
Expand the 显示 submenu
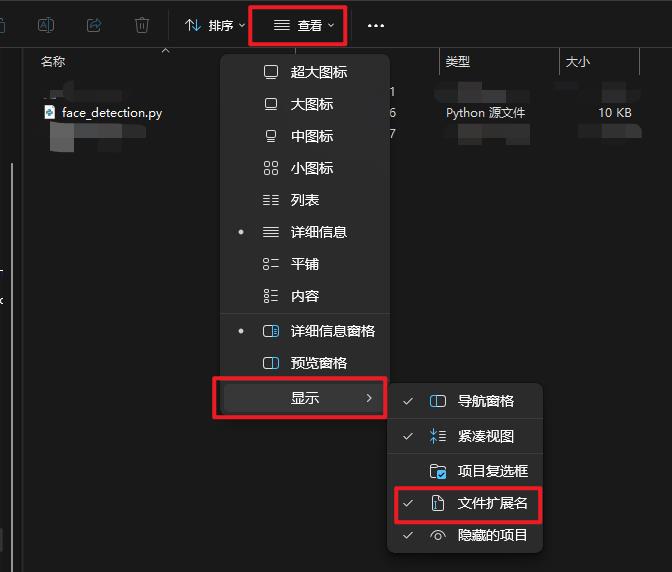pos(303,398)
